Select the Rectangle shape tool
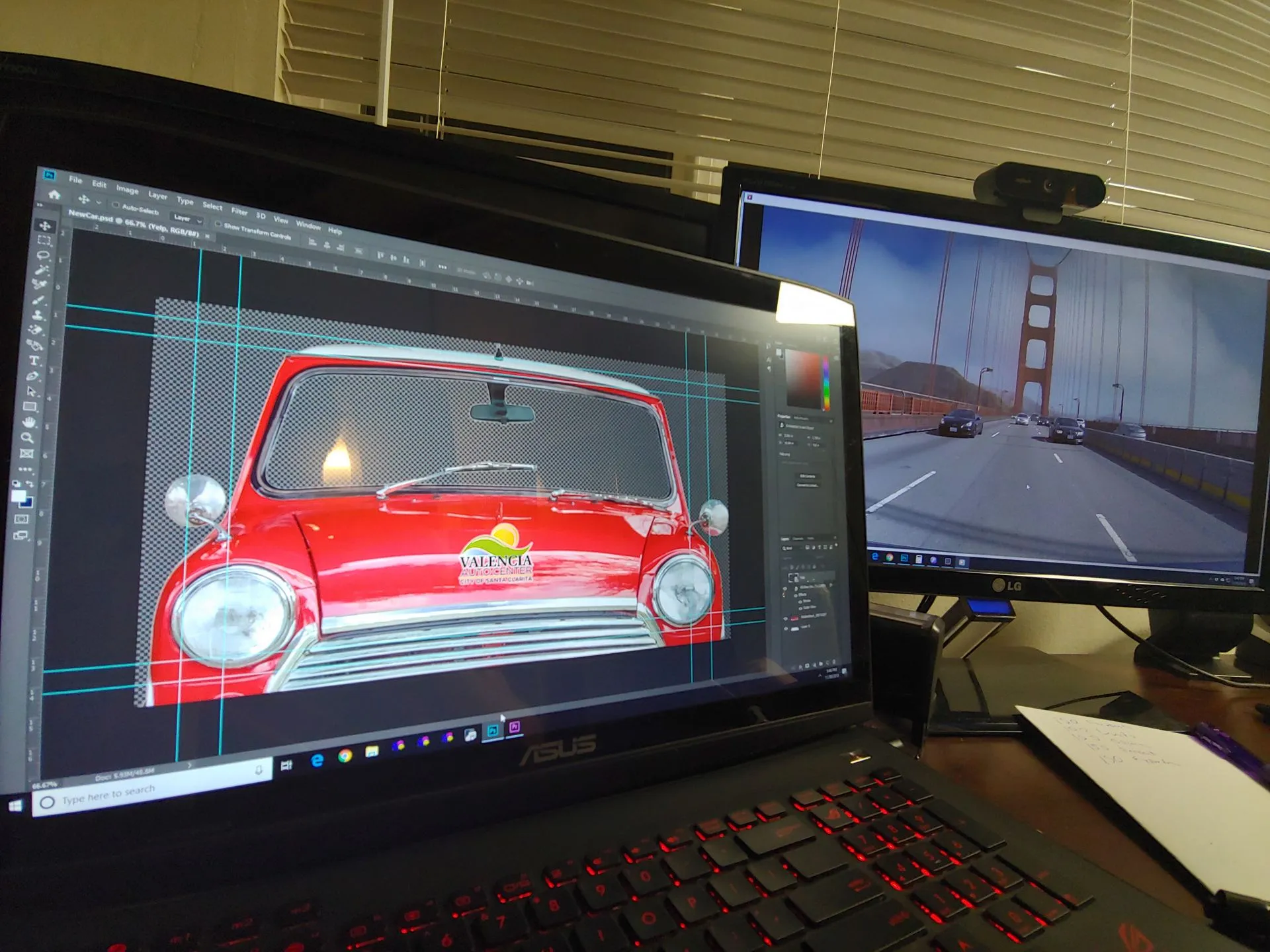 tap(30, 407)
